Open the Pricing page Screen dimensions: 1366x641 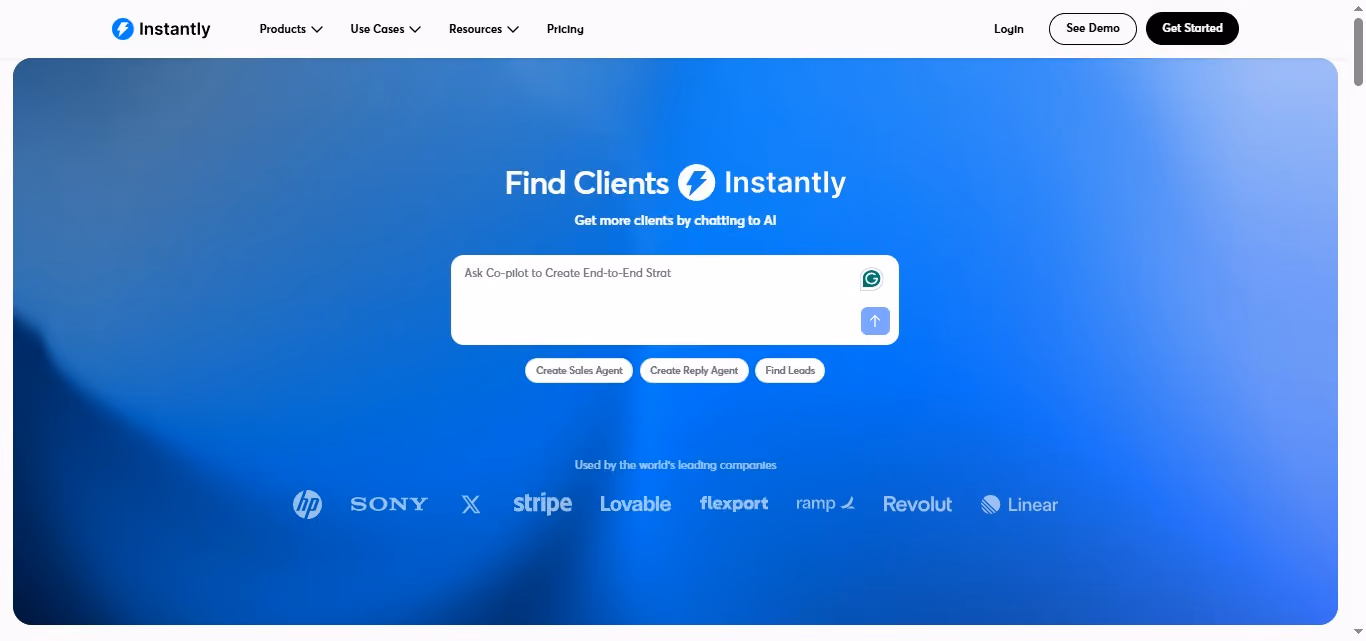565,29
